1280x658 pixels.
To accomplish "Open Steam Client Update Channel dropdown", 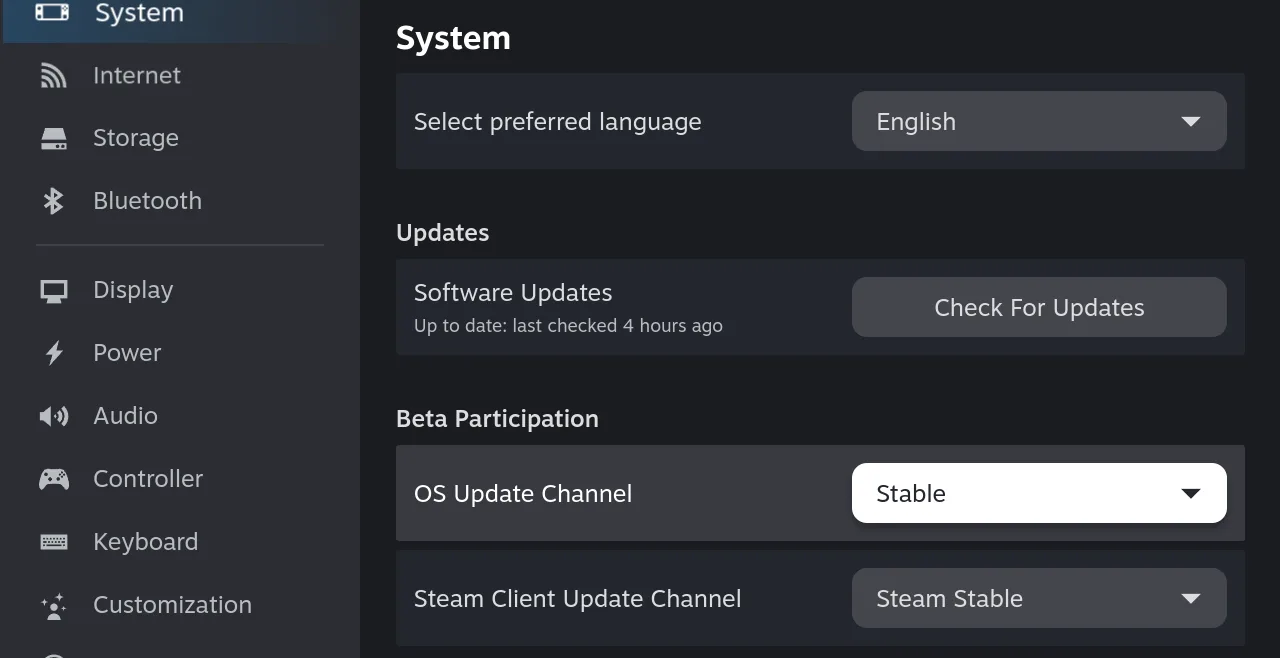I will (x=1039, y=598).
